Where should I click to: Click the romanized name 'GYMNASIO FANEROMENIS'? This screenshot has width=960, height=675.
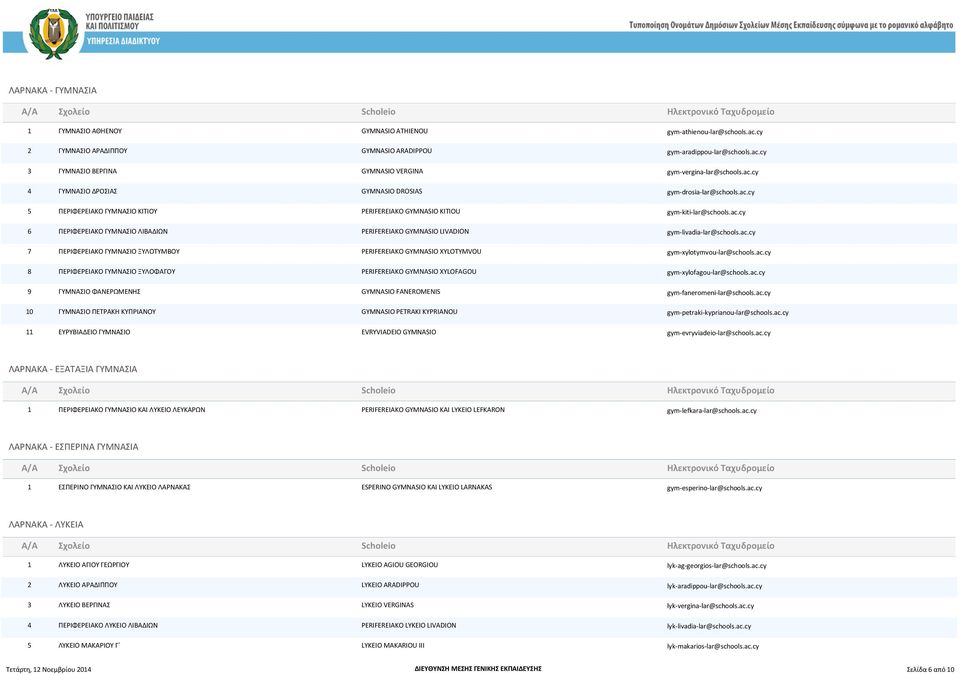point(400,292)
